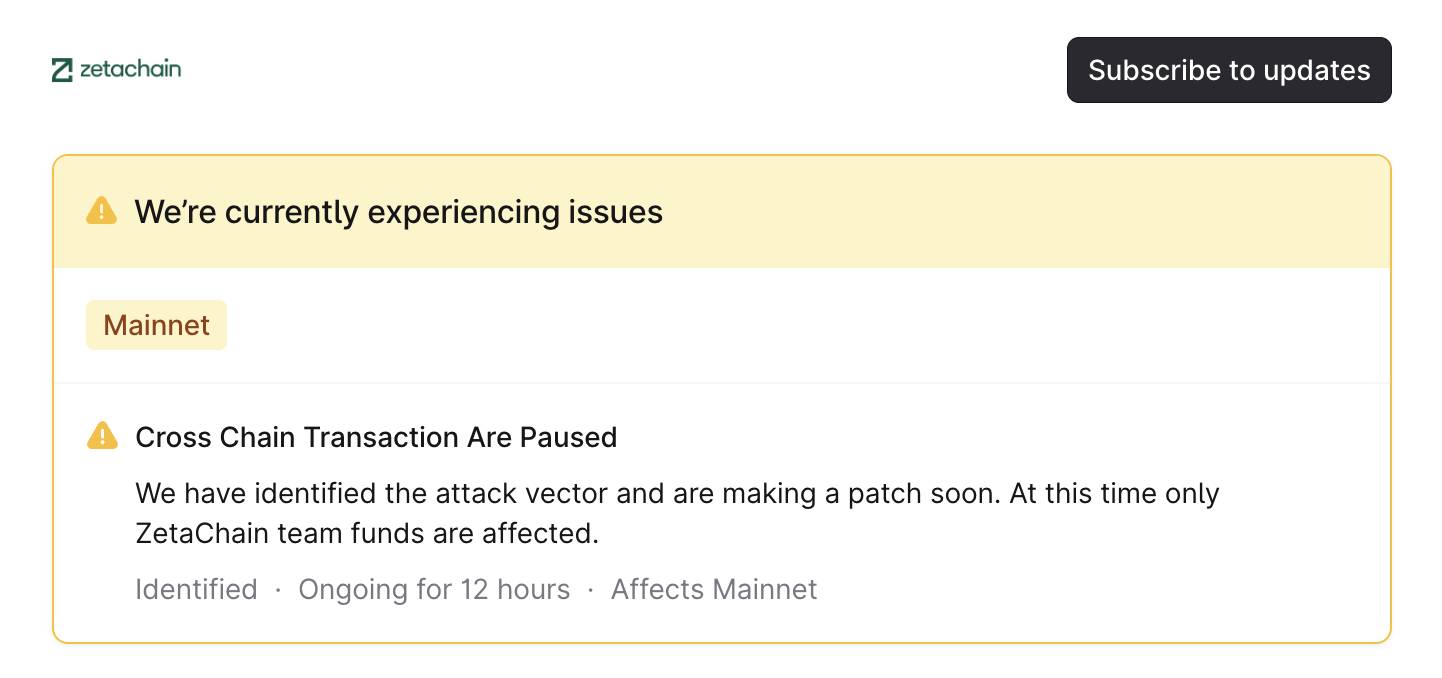This screenshot has width=1442, height=678.
Task: Click blank white space right of Mainnet tag
Action: tap(800, 325)
